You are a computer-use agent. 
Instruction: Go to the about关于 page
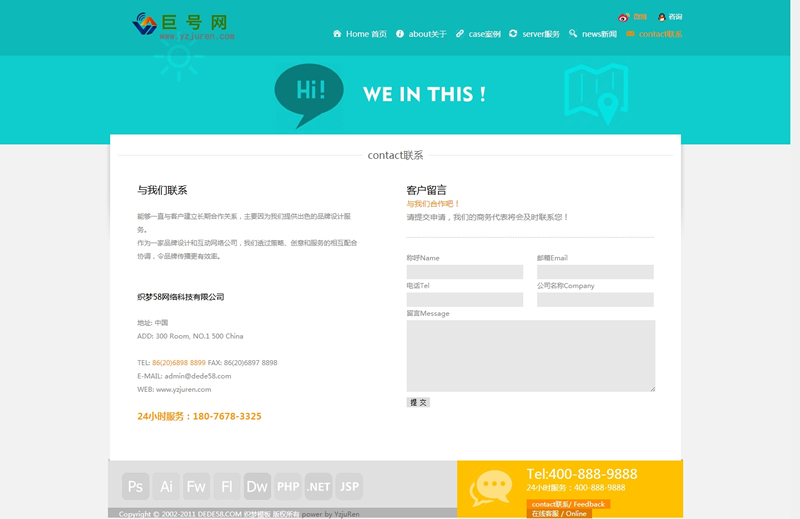(421, 34)
